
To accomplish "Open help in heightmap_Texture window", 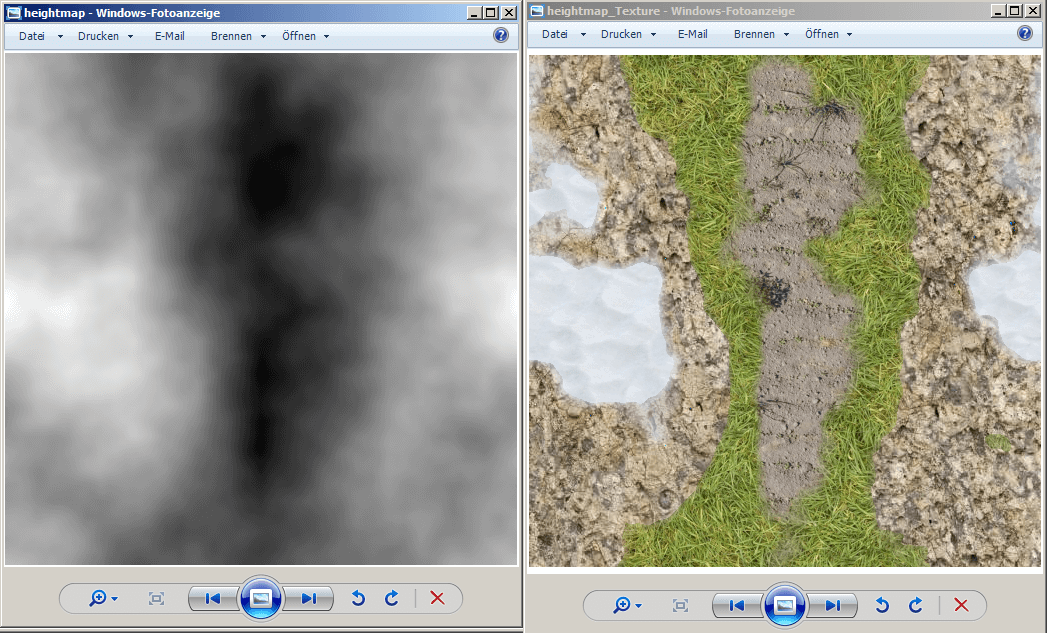I will [1025, 34].
